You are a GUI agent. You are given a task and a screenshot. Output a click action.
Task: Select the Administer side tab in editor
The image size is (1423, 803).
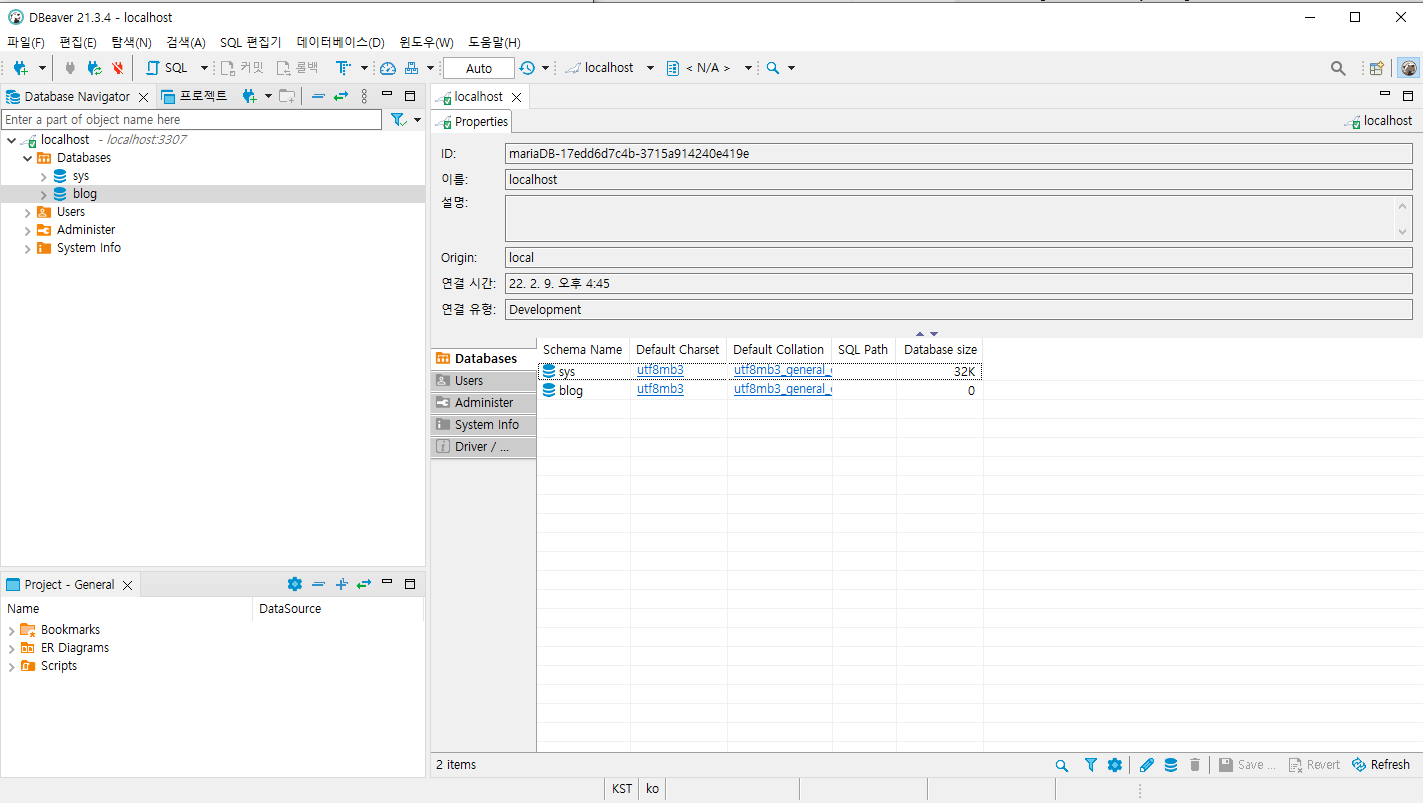pyautogui.click(x=484, y=403)
